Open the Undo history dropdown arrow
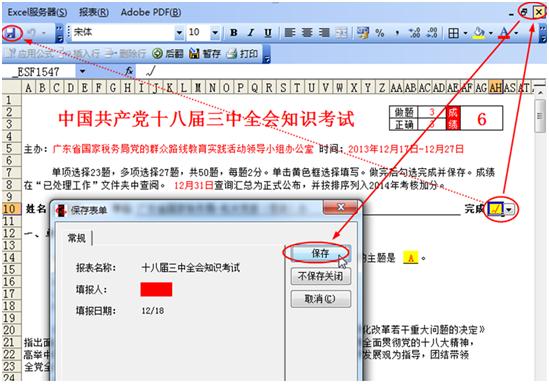 (44, 33)
